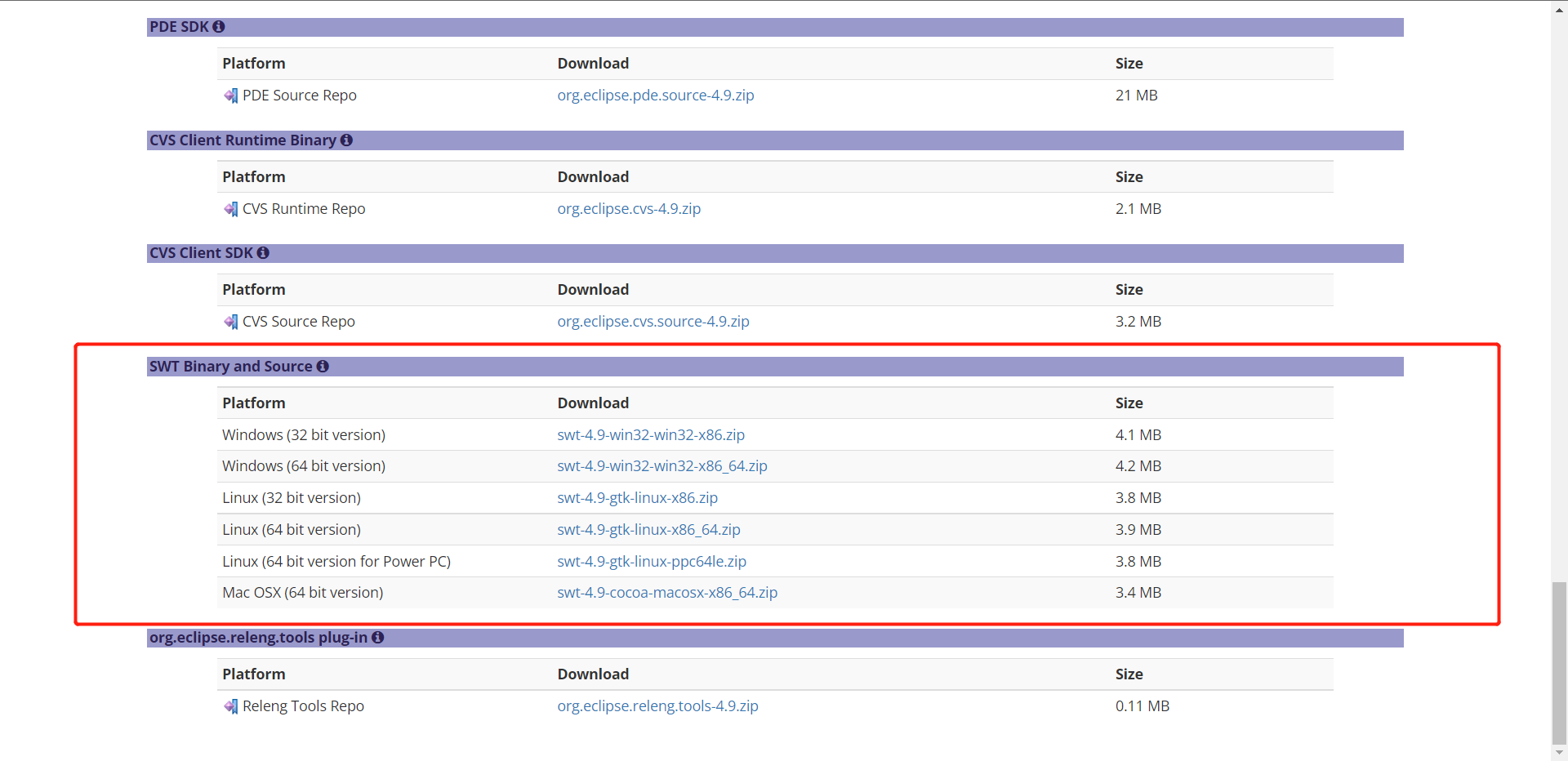Click the repo icon beside CVS Source Repo
The width and height of the screenshot is (1568, 761).
[231, 322]
